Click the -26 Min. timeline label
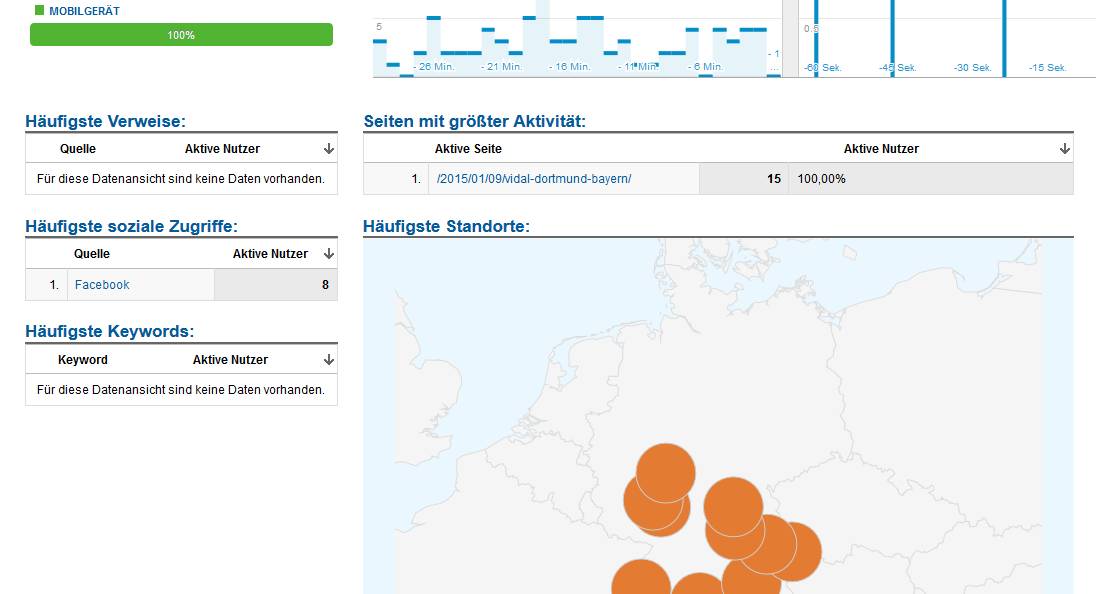The height and width of the screenshot is (594, 1096). coord(433,67)
